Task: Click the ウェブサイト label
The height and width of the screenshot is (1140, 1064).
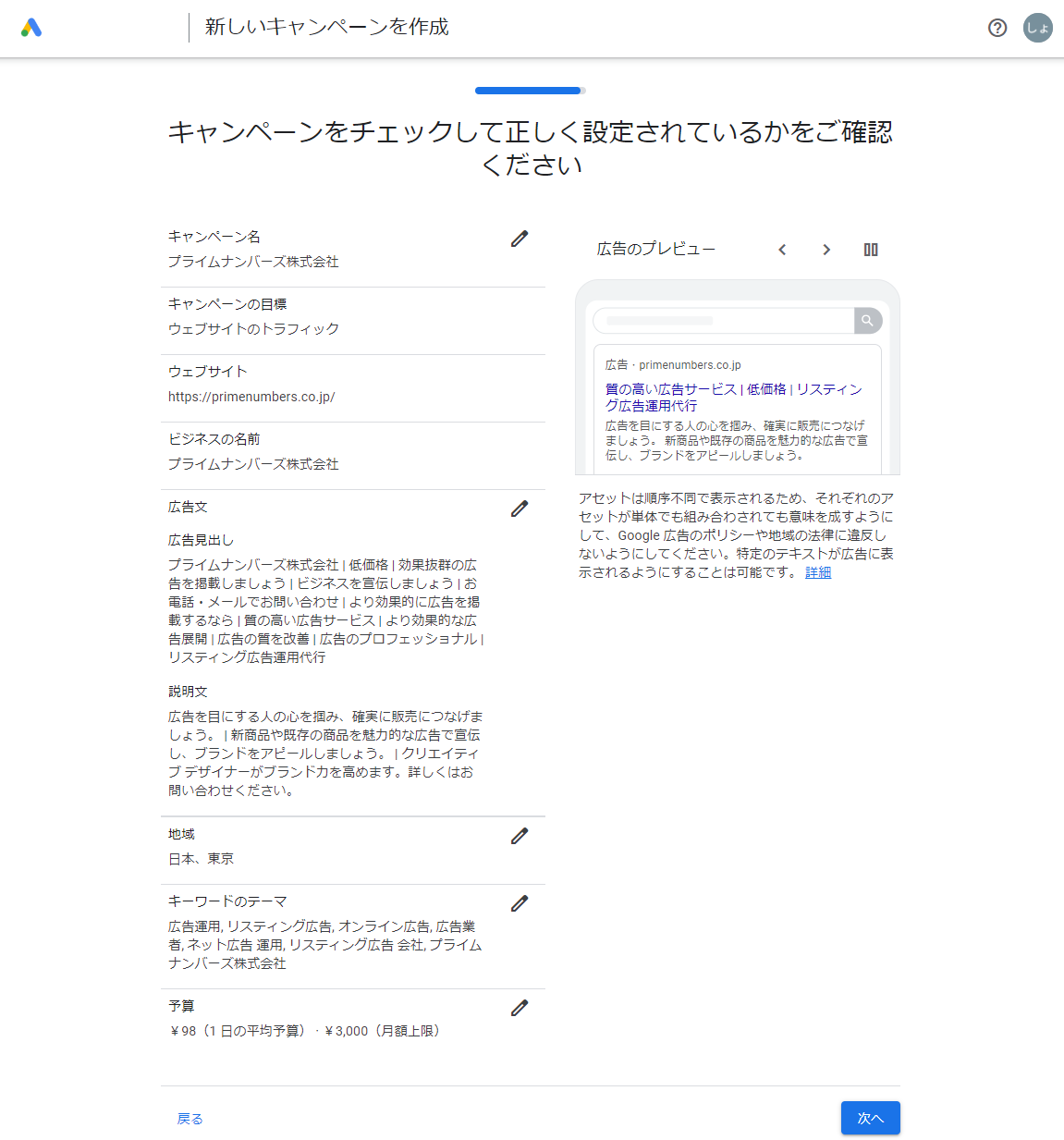Action: 208,372
